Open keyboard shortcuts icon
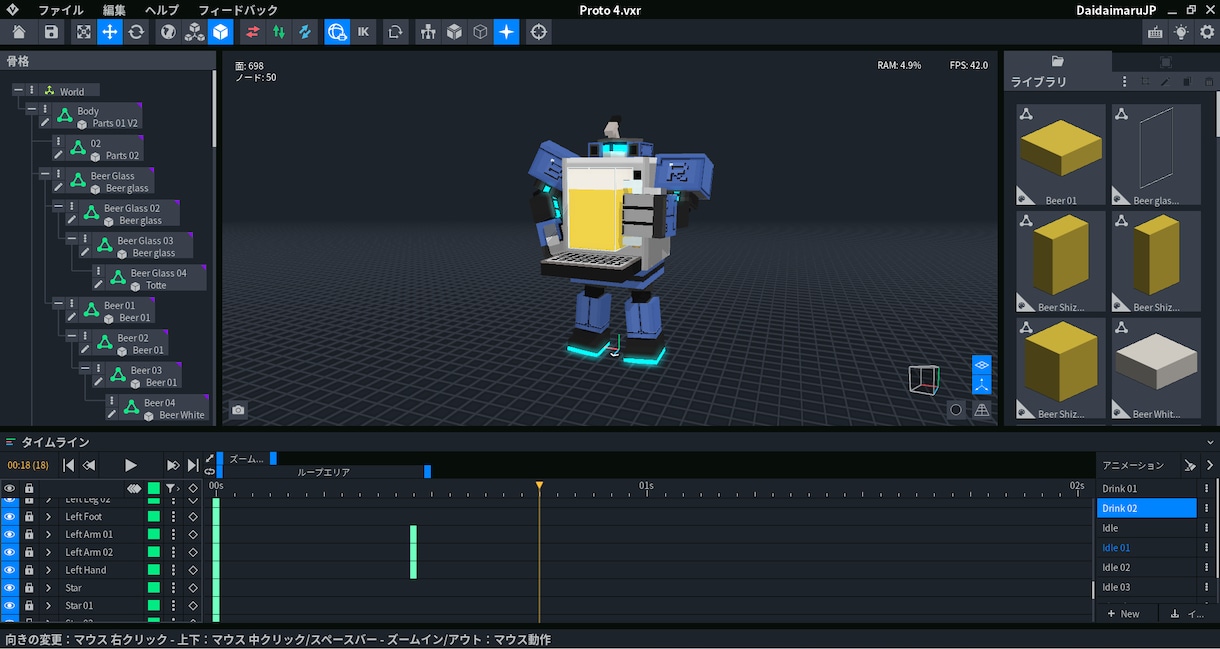 (x=1155, y=32)
